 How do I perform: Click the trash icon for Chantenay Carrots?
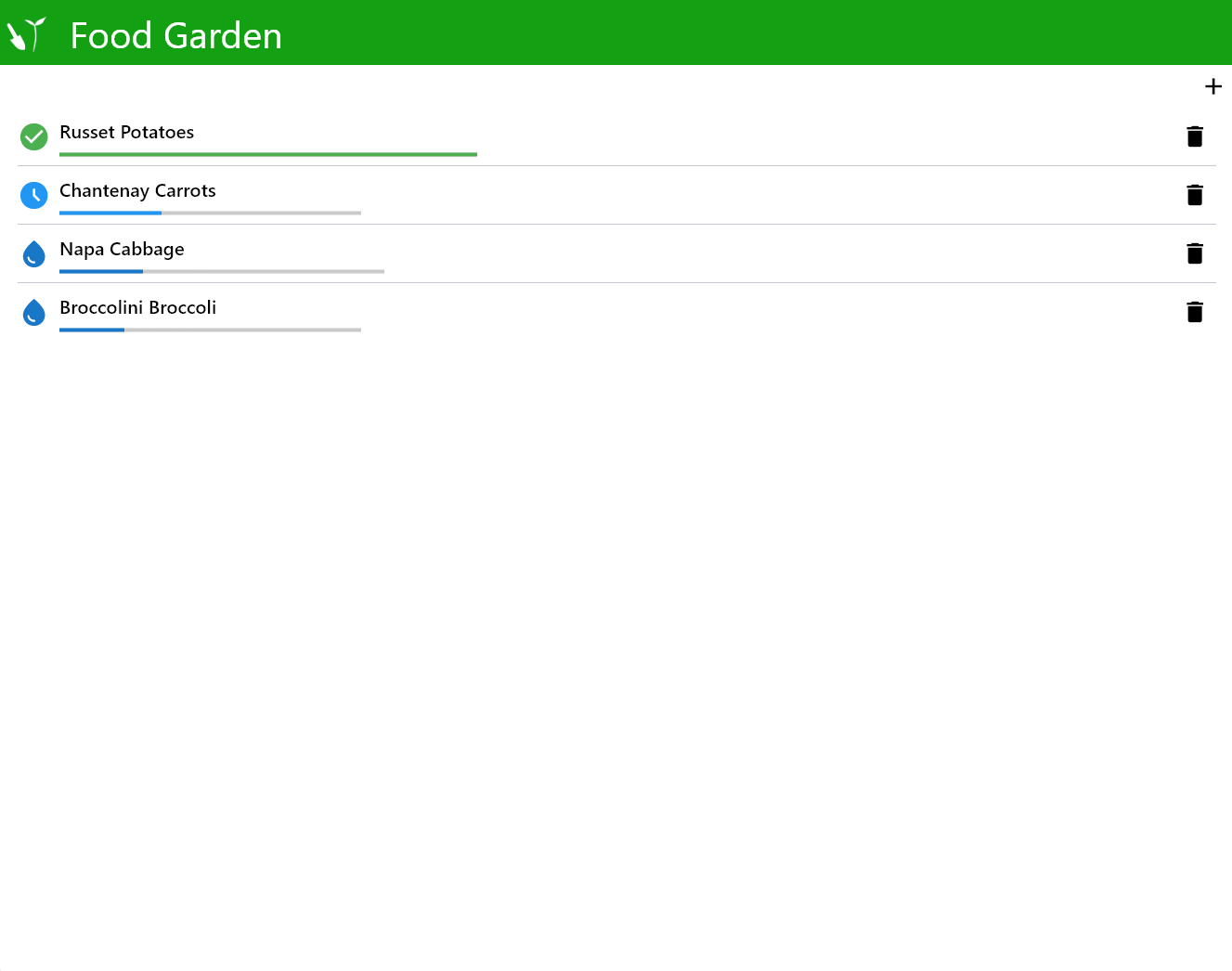pyautogui.click(x=1195, y=195)
